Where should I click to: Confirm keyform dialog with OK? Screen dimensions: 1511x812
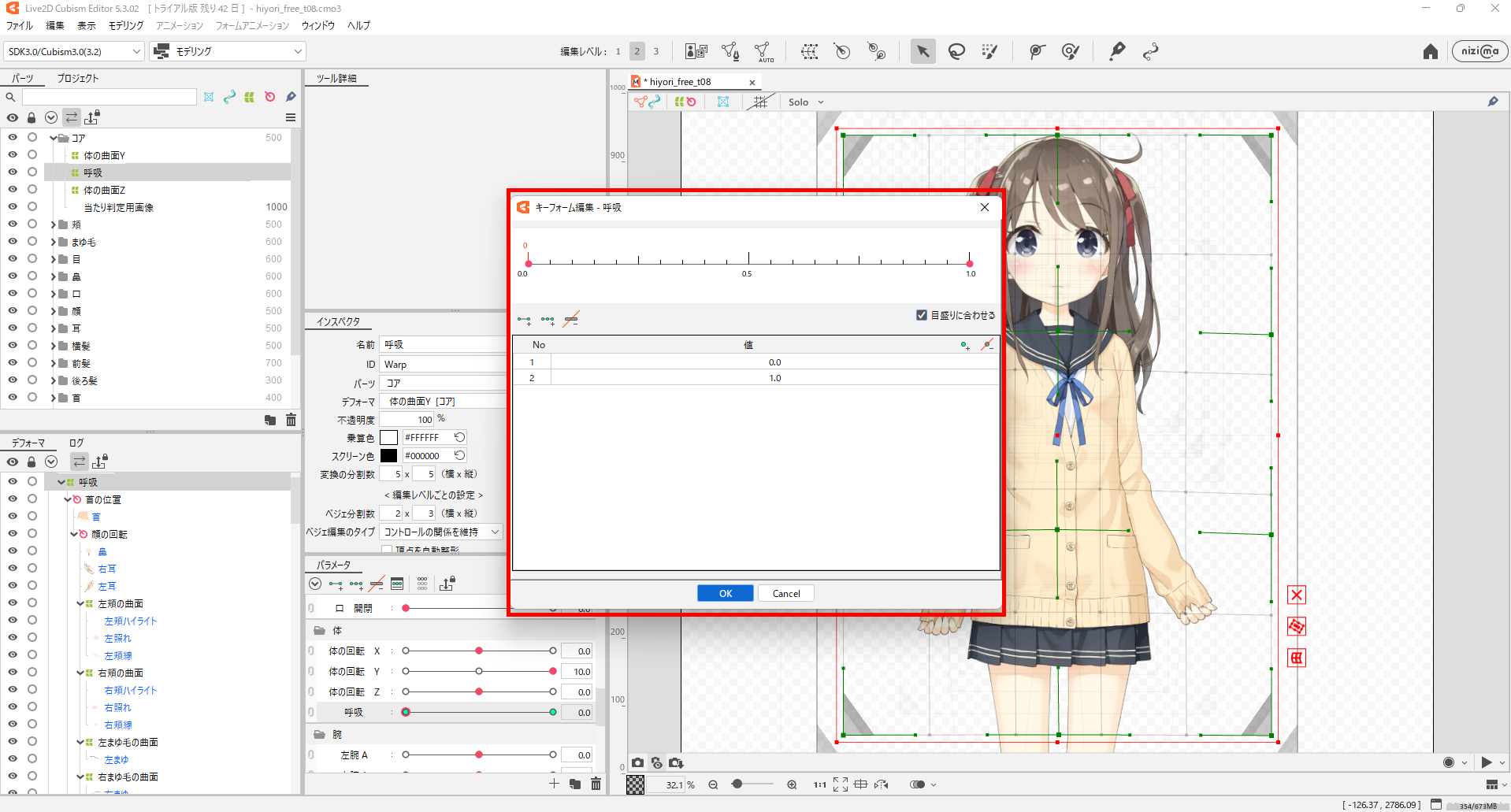pos(726,594)
